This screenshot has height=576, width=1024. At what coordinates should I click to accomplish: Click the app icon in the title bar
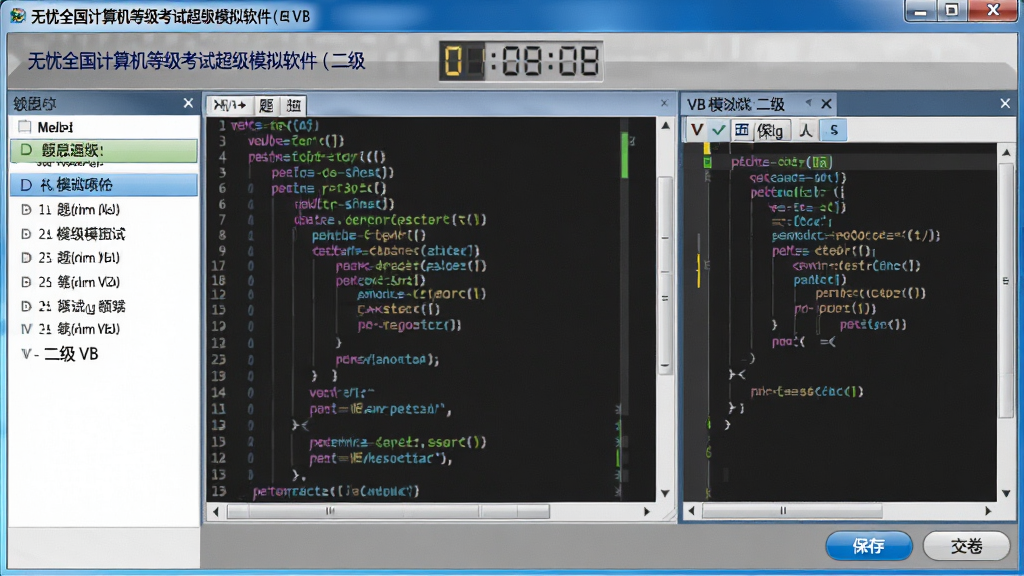[18, 15]
